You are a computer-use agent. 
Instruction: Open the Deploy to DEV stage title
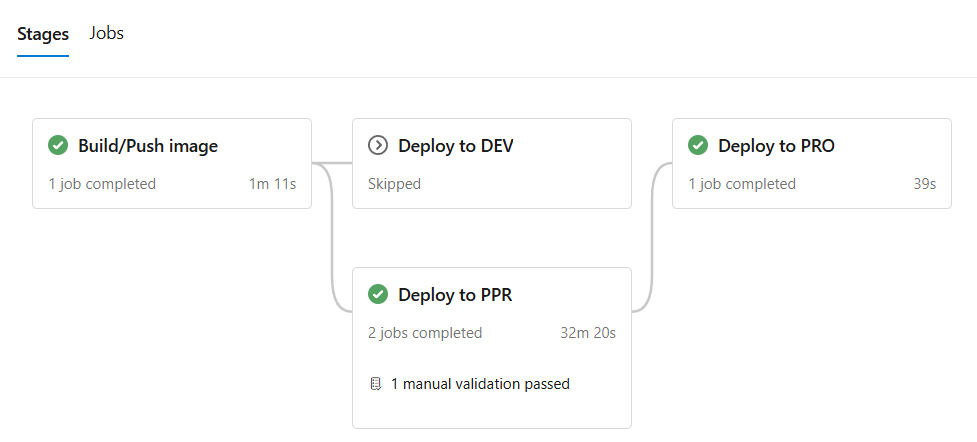[x=456, y=146]
